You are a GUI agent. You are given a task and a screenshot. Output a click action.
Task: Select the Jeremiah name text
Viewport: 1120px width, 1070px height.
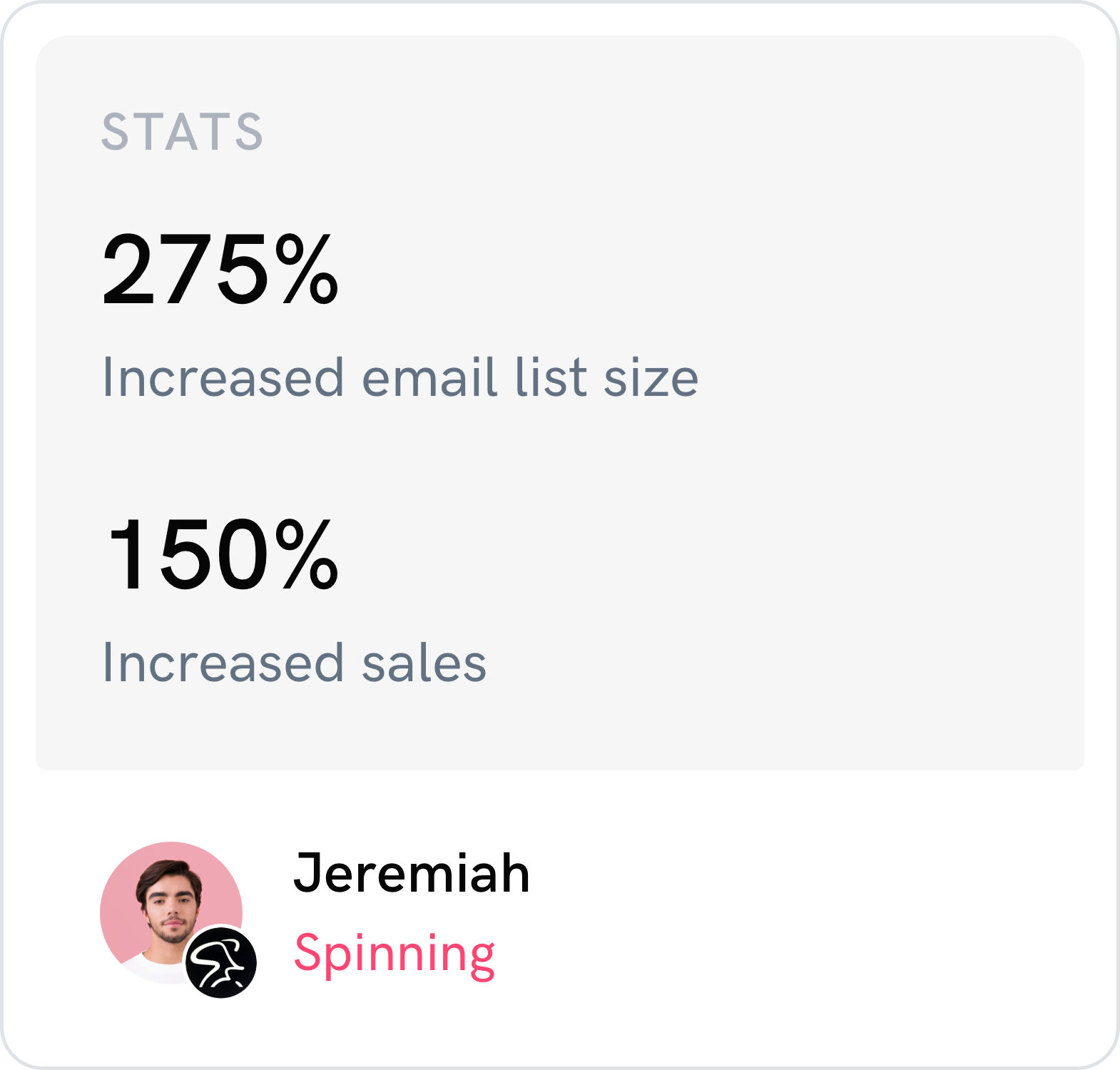pyautogui.click(x=412, y=872)
